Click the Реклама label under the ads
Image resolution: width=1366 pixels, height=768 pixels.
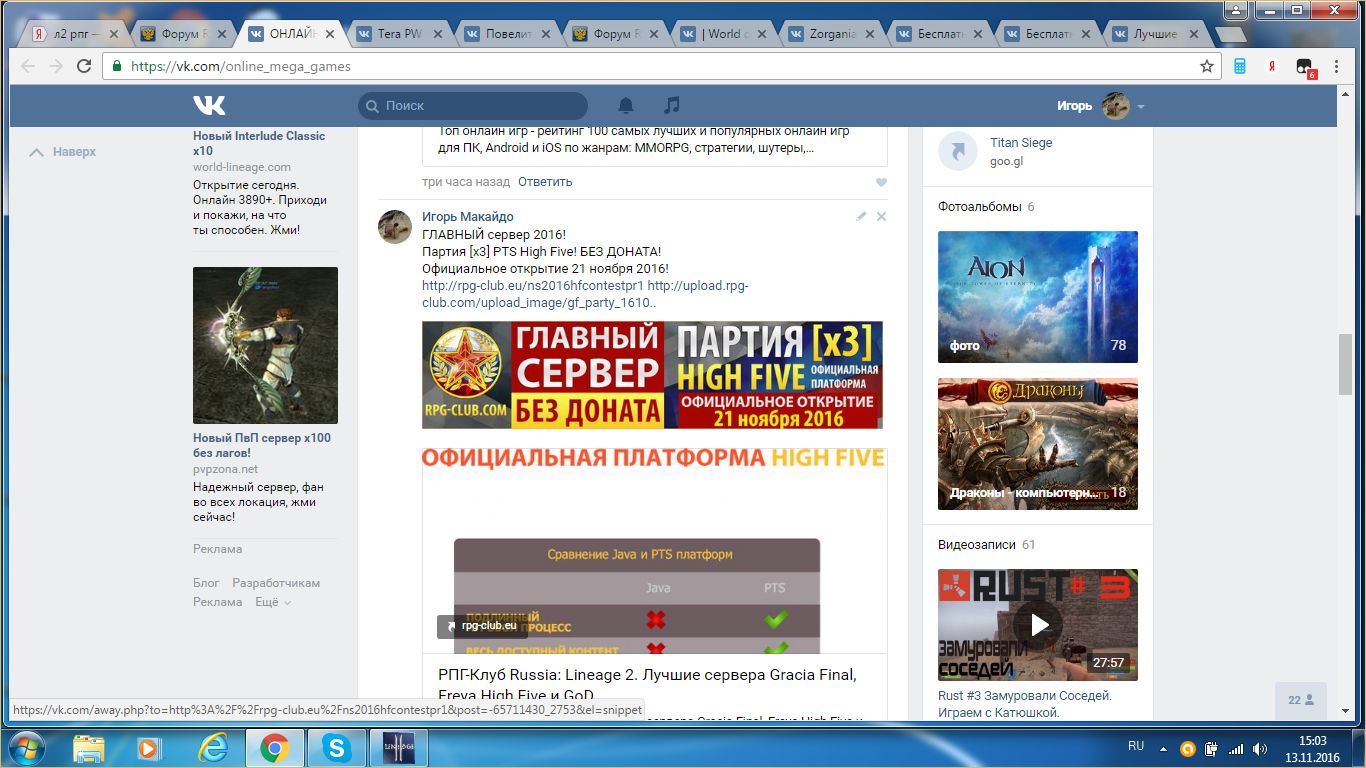click(217, 549)
